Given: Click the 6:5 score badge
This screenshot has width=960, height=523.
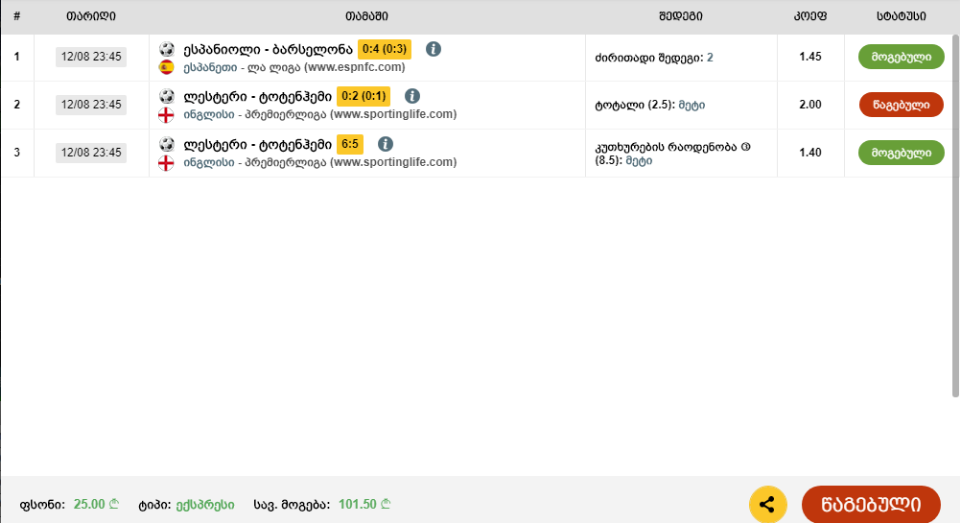Looking at the screenshot, I should click(350, 144).
